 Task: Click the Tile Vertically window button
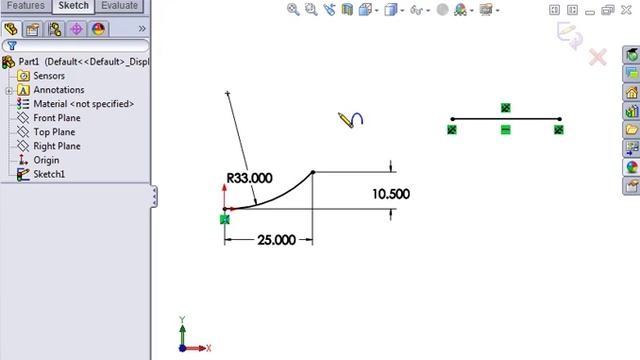tap(572, 10)
